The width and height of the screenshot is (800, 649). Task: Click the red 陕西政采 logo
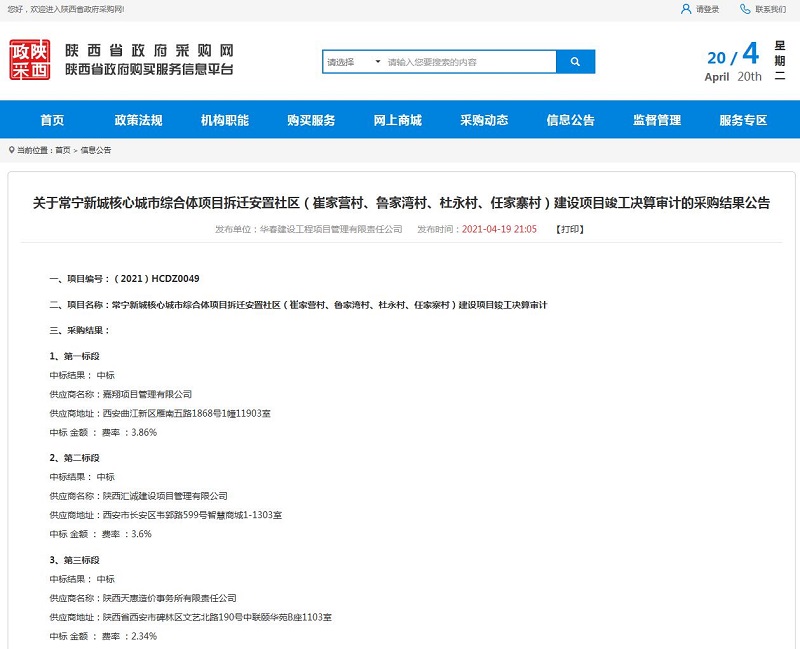[x=30, y=60]
